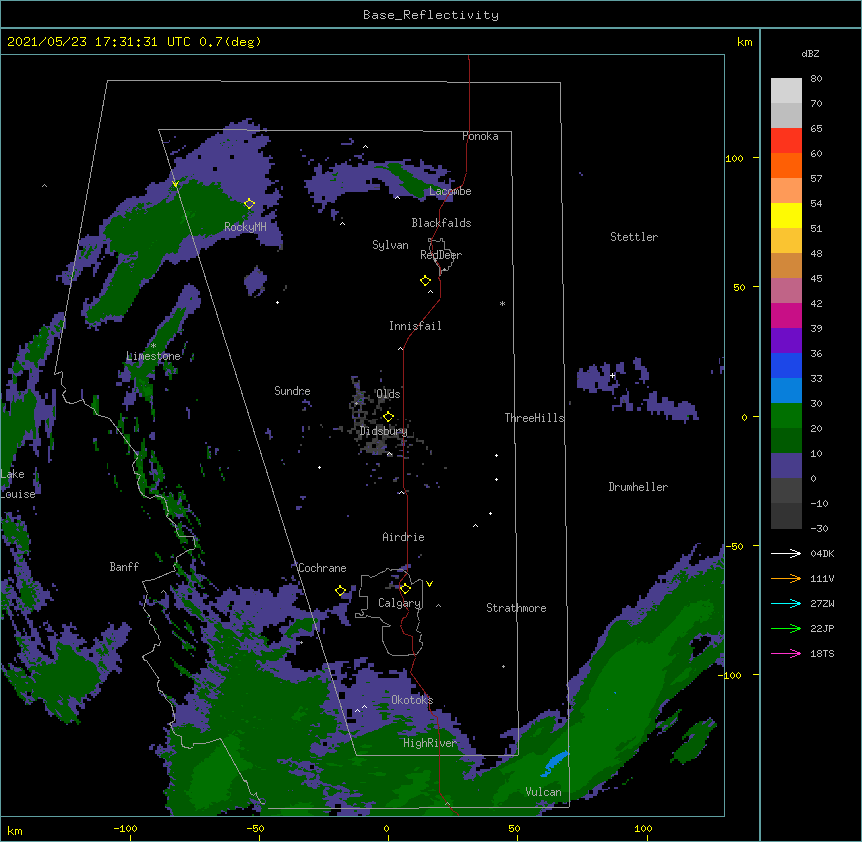The height and width of the screenshot is (842, 862).
Task: Pick the lightest gray swatch at scale top
Action: point(786,90)
